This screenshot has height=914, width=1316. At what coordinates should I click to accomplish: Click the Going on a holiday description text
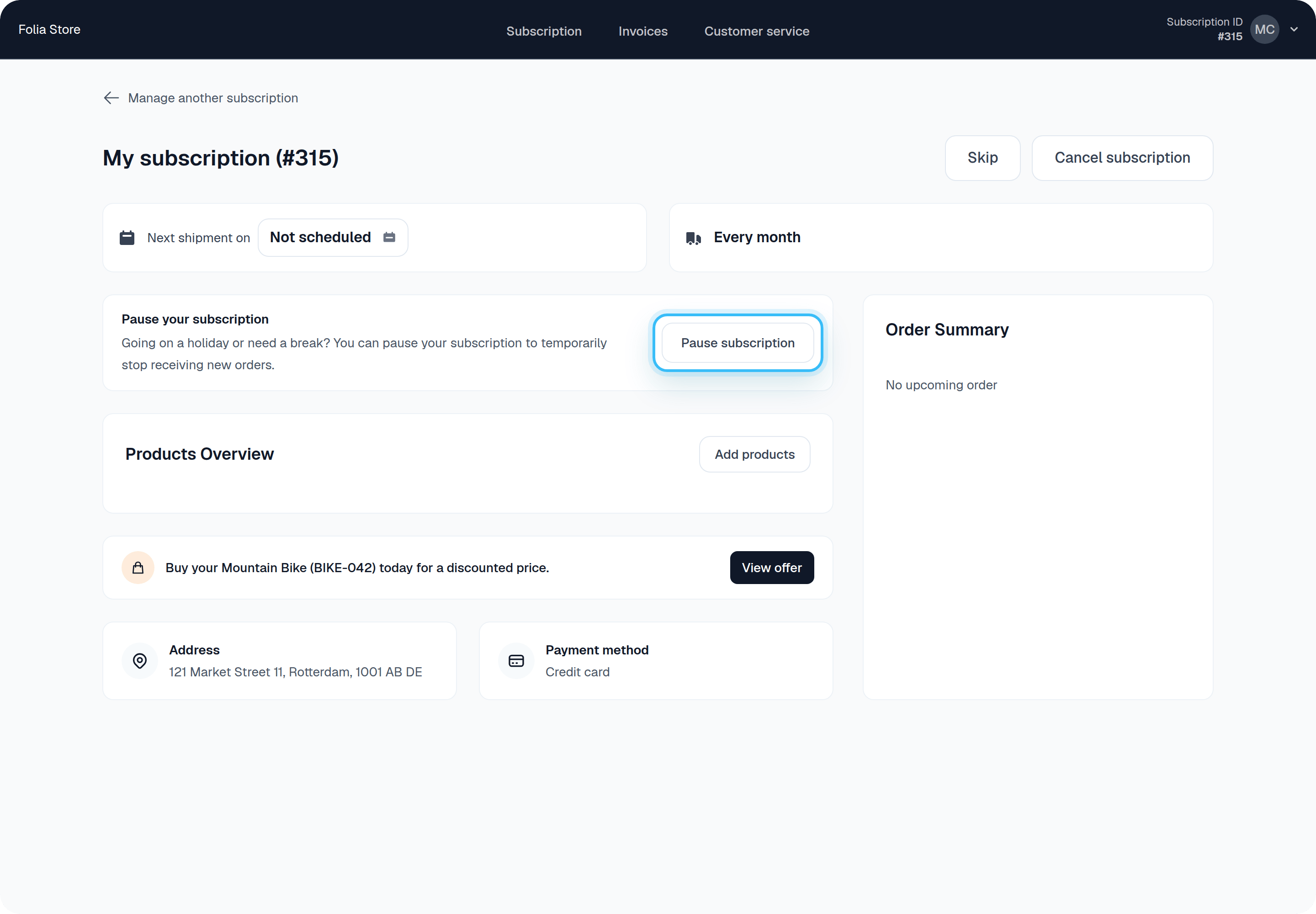click(364, 354)
